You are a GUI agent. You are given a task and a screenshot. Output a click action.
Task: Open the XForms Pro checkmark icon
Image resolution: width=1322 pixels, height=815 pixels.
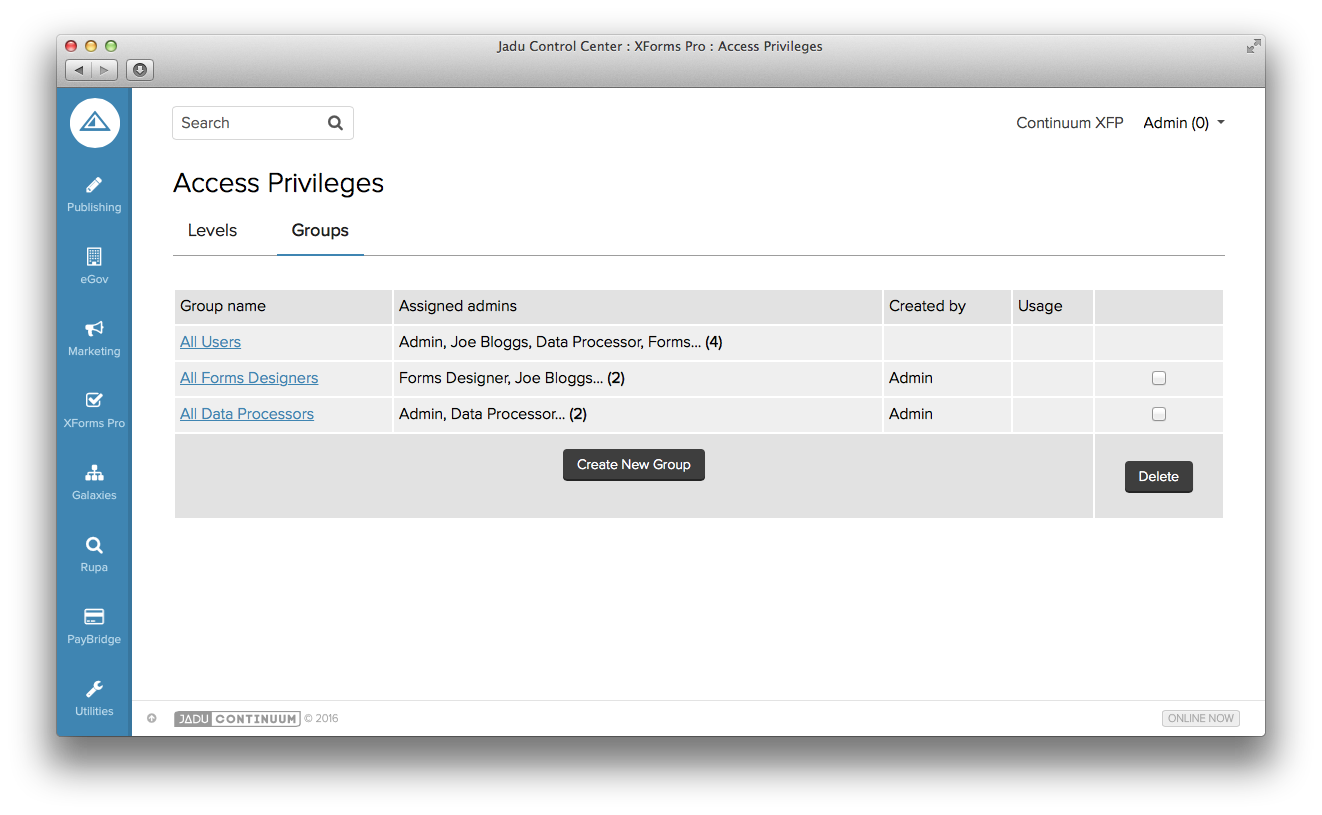94,400
